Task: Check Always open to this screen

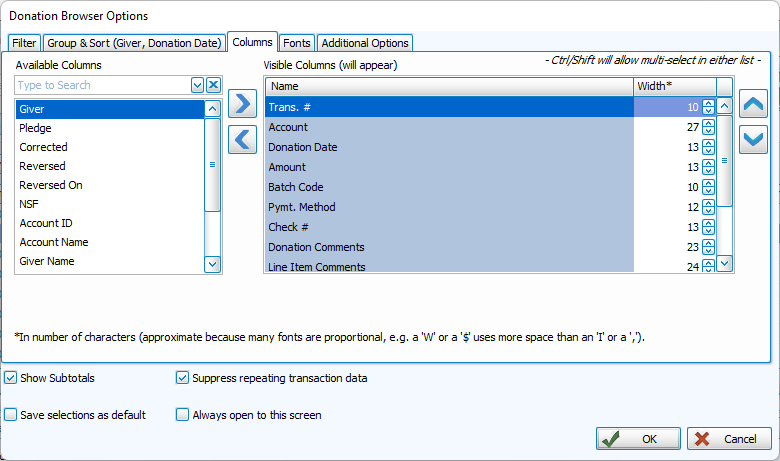Action: 182,414
